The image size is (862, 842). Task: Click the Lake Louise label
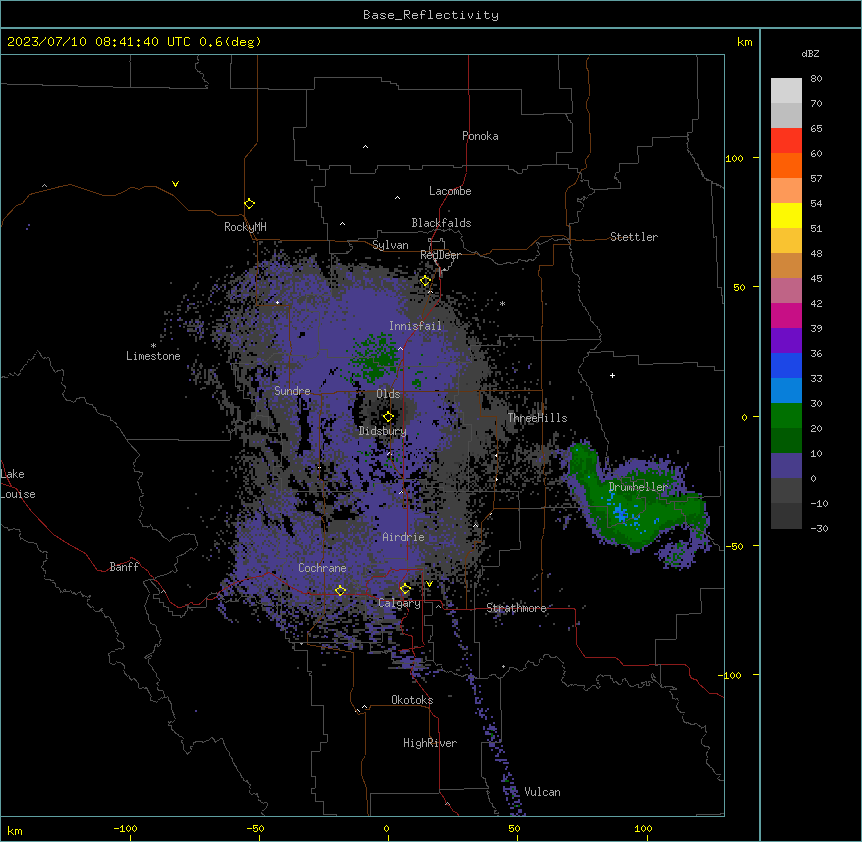18,484
